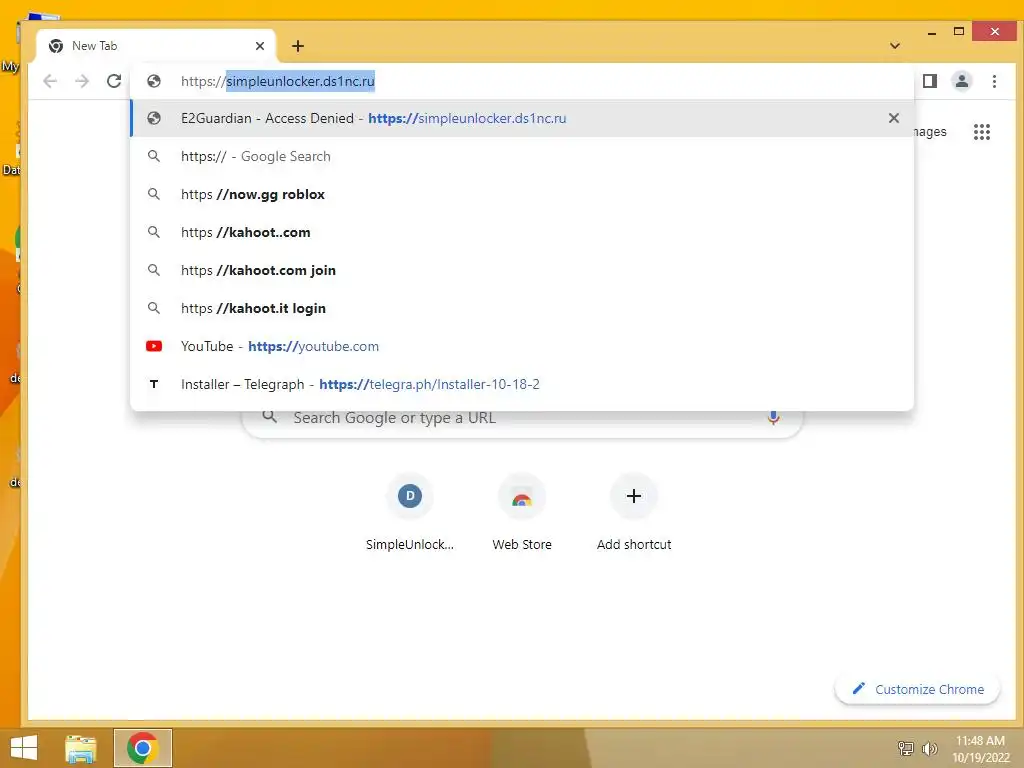Click the browser forward arrow
Viewport: 1024px width, 768px height.
[x=82, y=81]
